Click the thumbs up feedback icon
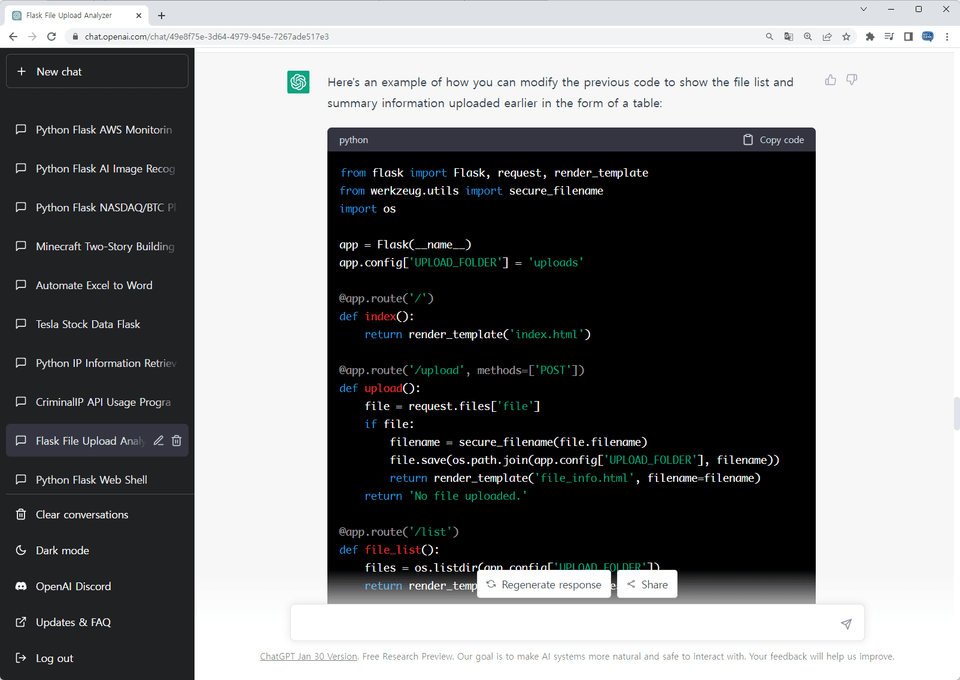 pos(830,80)
